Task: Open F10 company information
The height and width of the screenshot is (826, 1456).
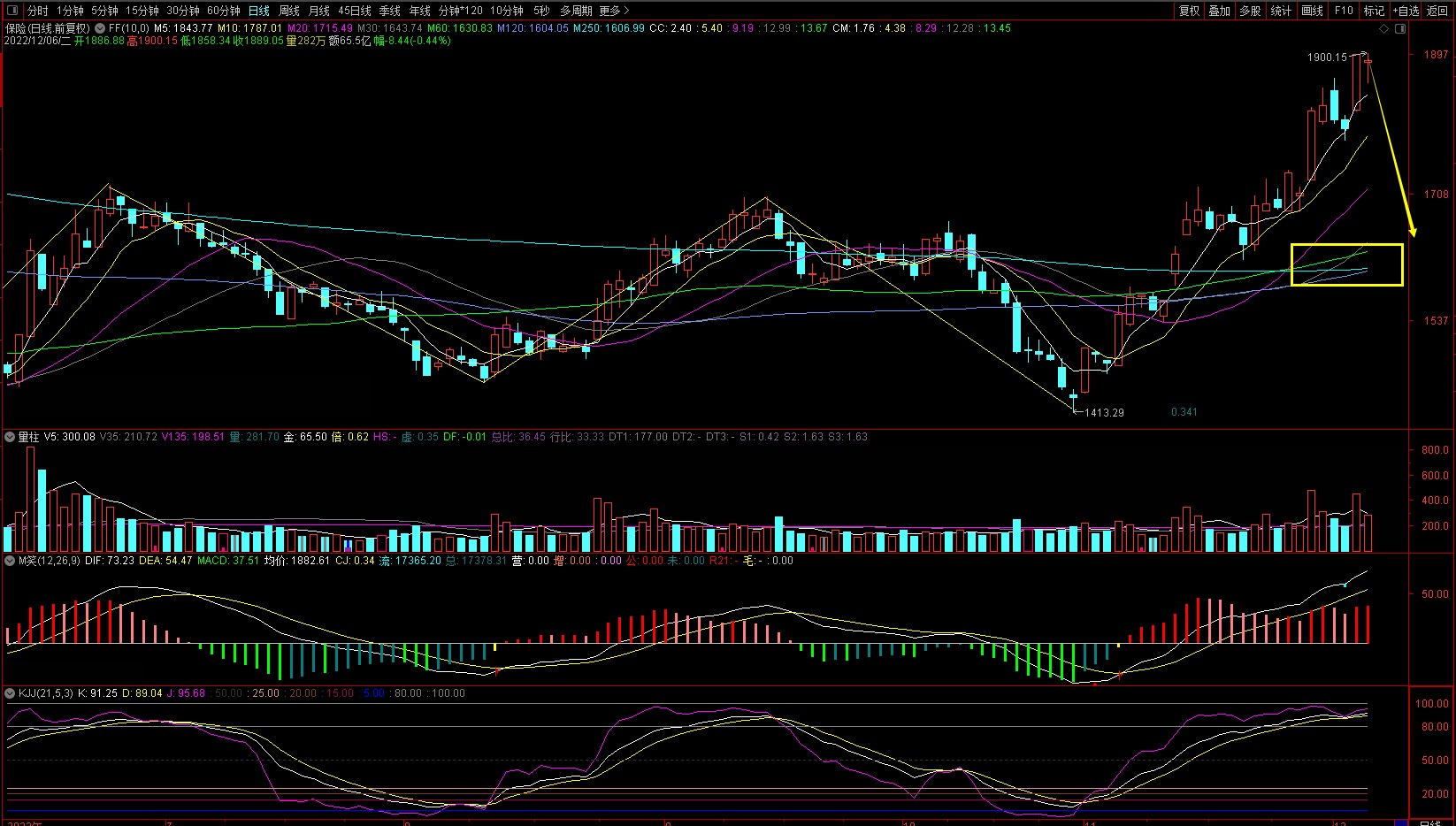Action: tap(1344, 11)
